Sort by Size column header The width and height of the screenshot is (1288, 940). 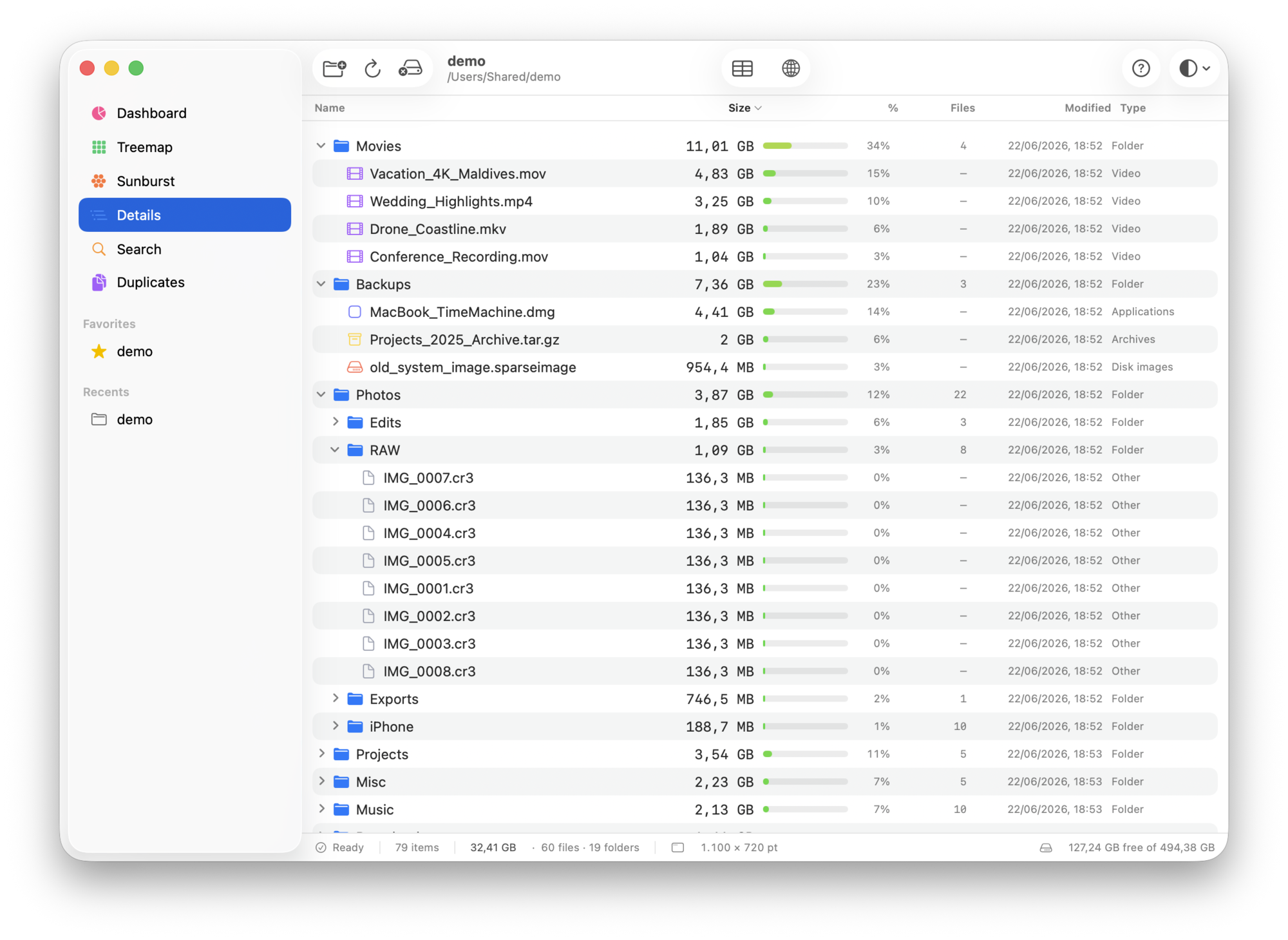[x=744, y=108]
